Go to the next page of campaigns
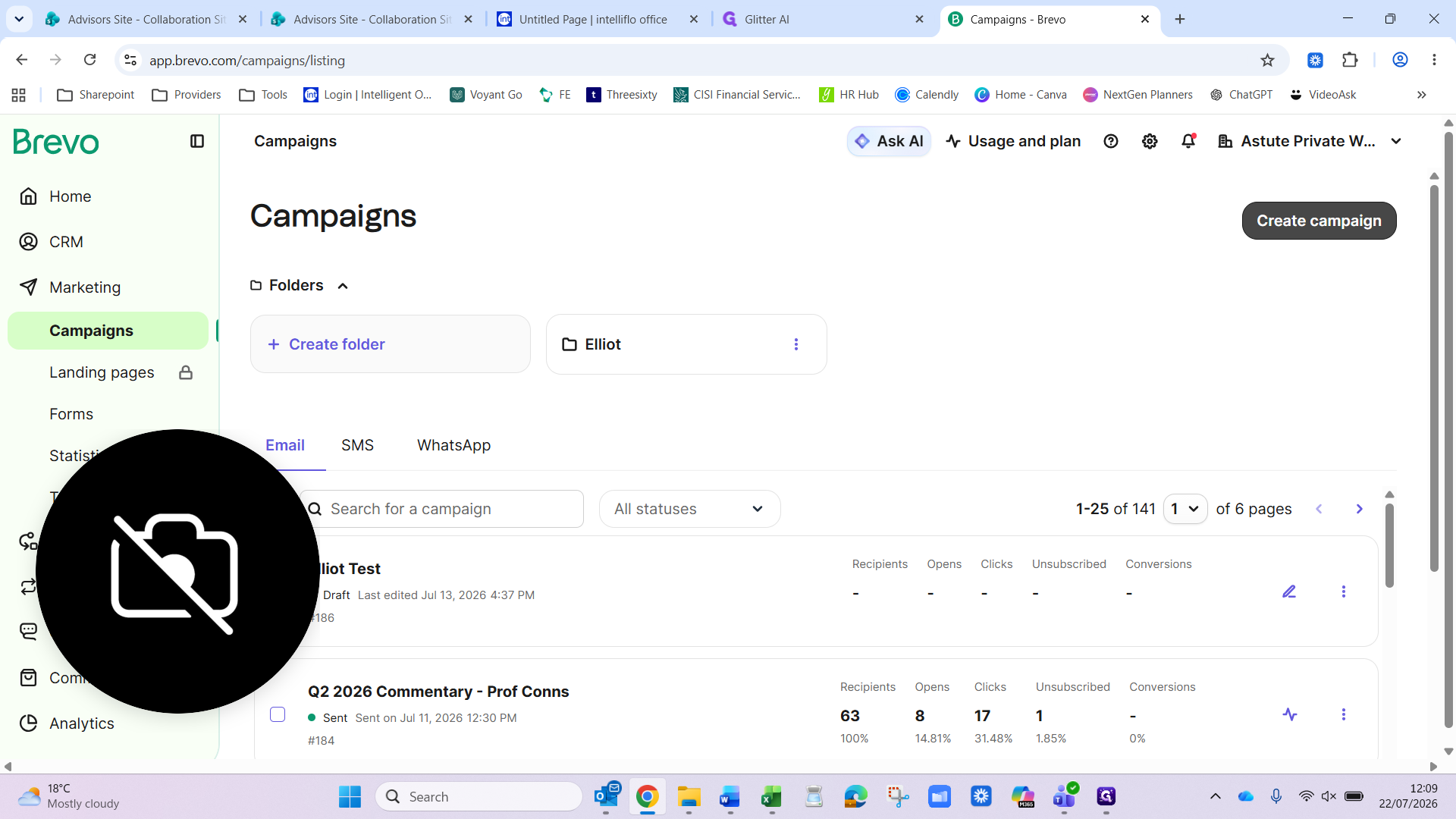 1359,509
